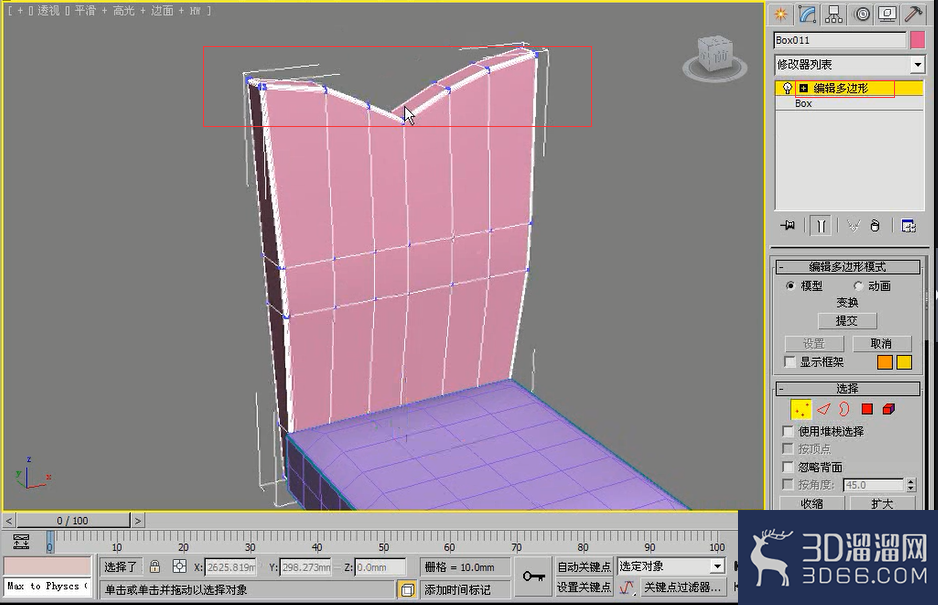938x605 pixels.
Task: Open the 关键点过滤器 dialog
Action: (683, 588)
